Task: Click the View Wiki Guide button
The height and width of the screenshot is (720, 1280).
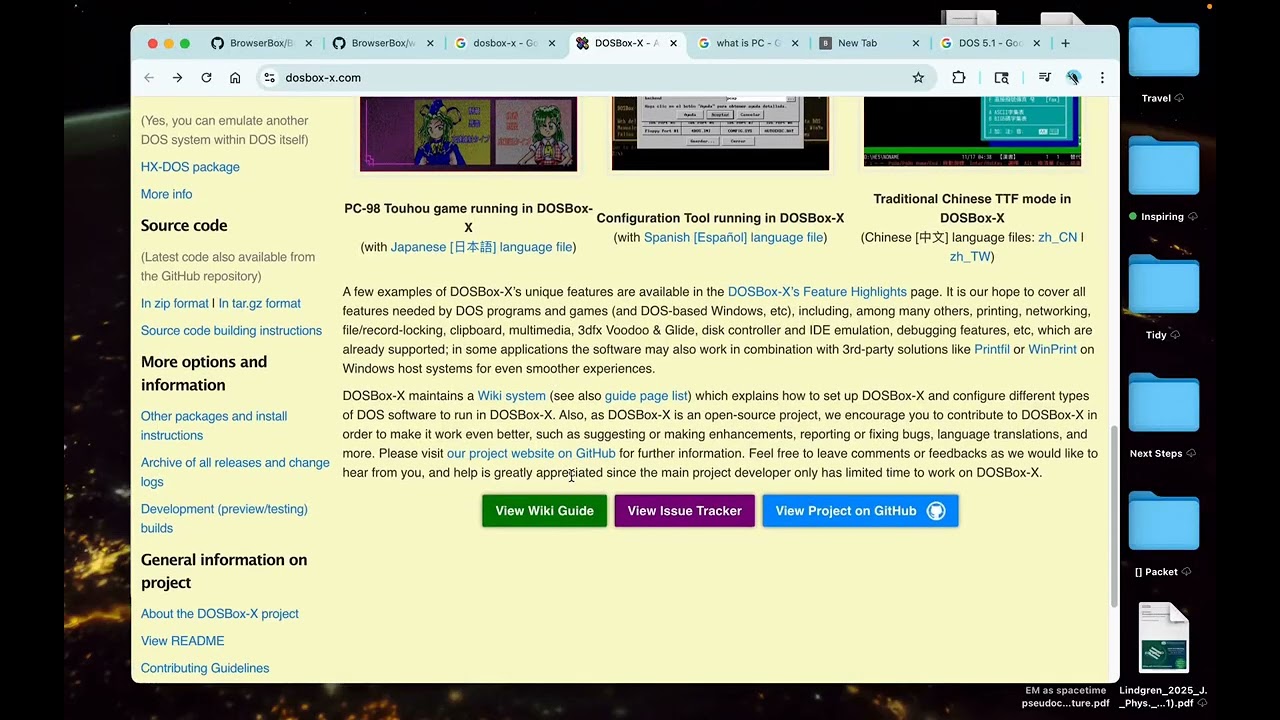Action: pos(544,511)
